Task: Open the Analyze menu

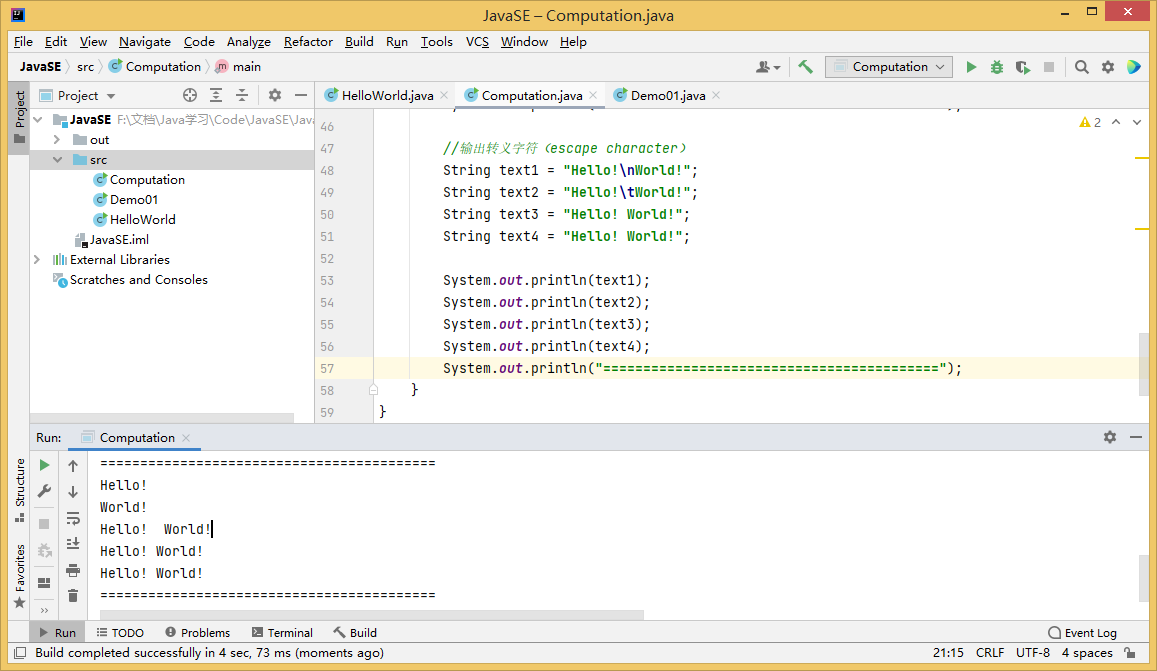Action: [x=249, y=41]
